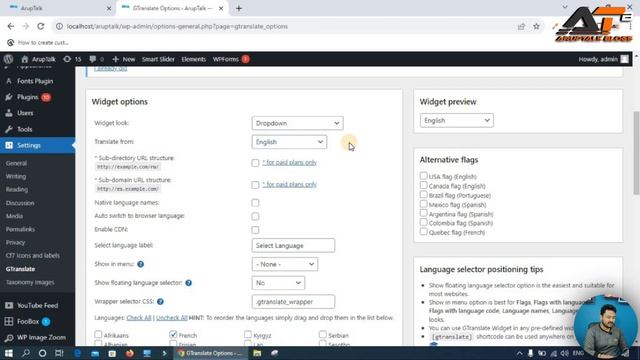640x360 pixels.
Task: Toggle Sub-domain URL structure checkbox
Action: [x=255, y=185]
